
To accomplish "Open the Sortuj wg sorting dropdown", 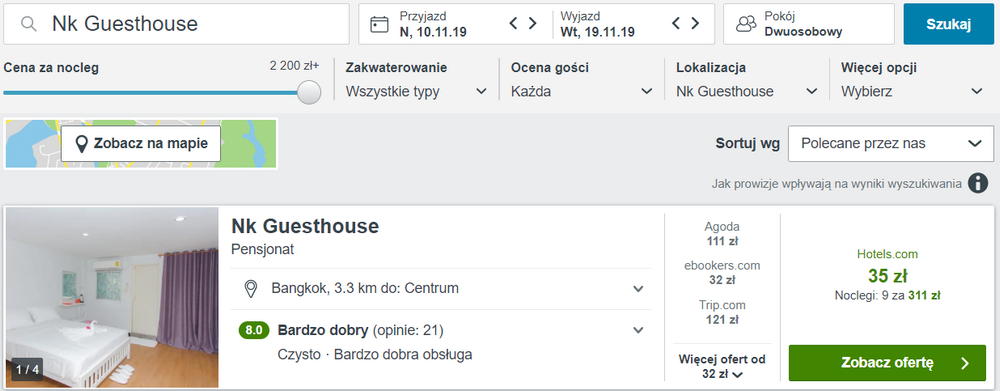I will point(891,144).
